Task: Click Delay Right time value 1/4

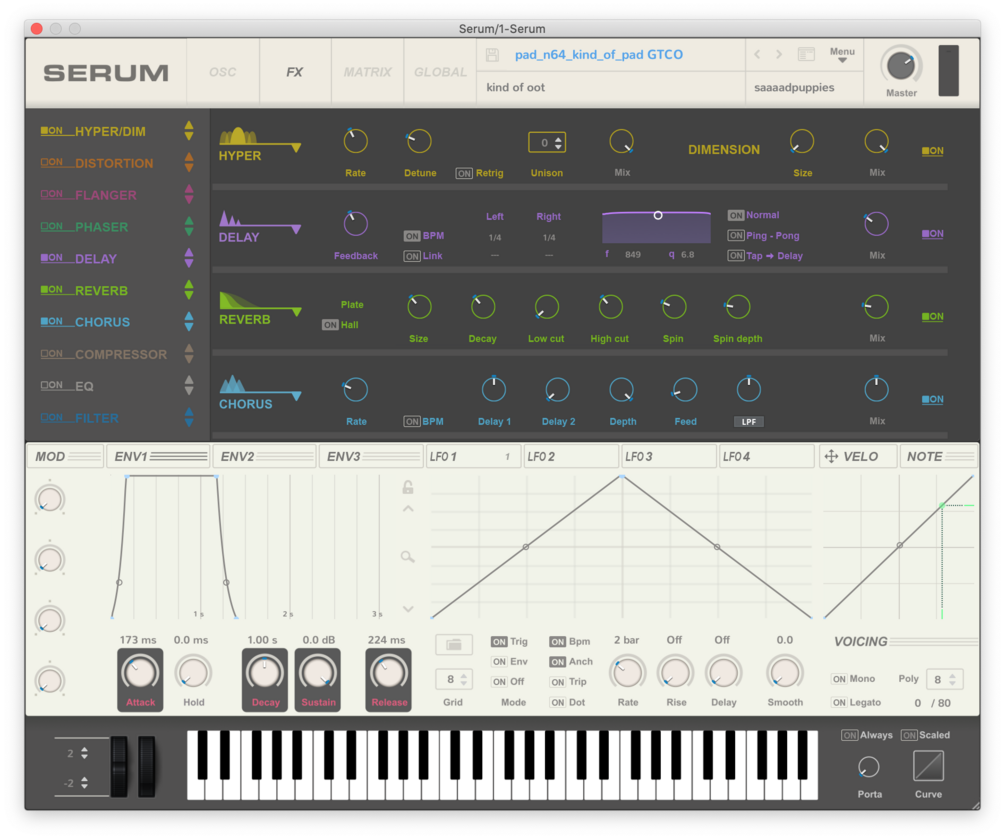Action: [x=549, y=237]
